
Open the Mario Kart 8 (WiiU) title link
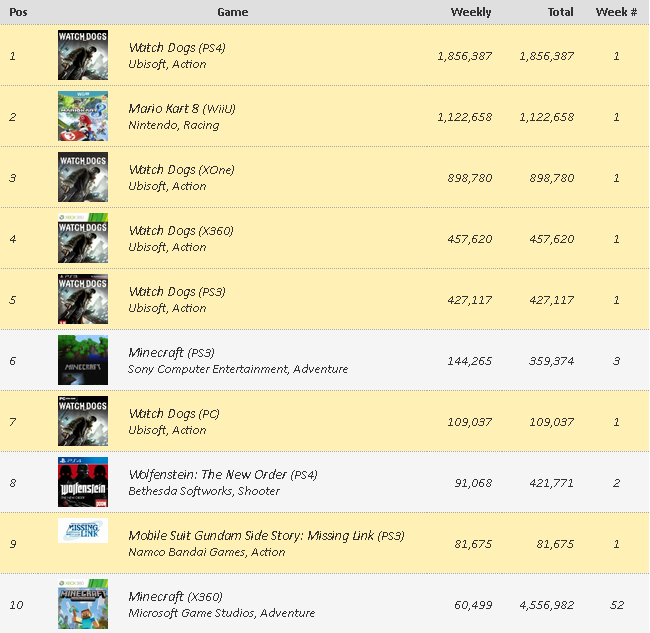click(x=182, y=109)
